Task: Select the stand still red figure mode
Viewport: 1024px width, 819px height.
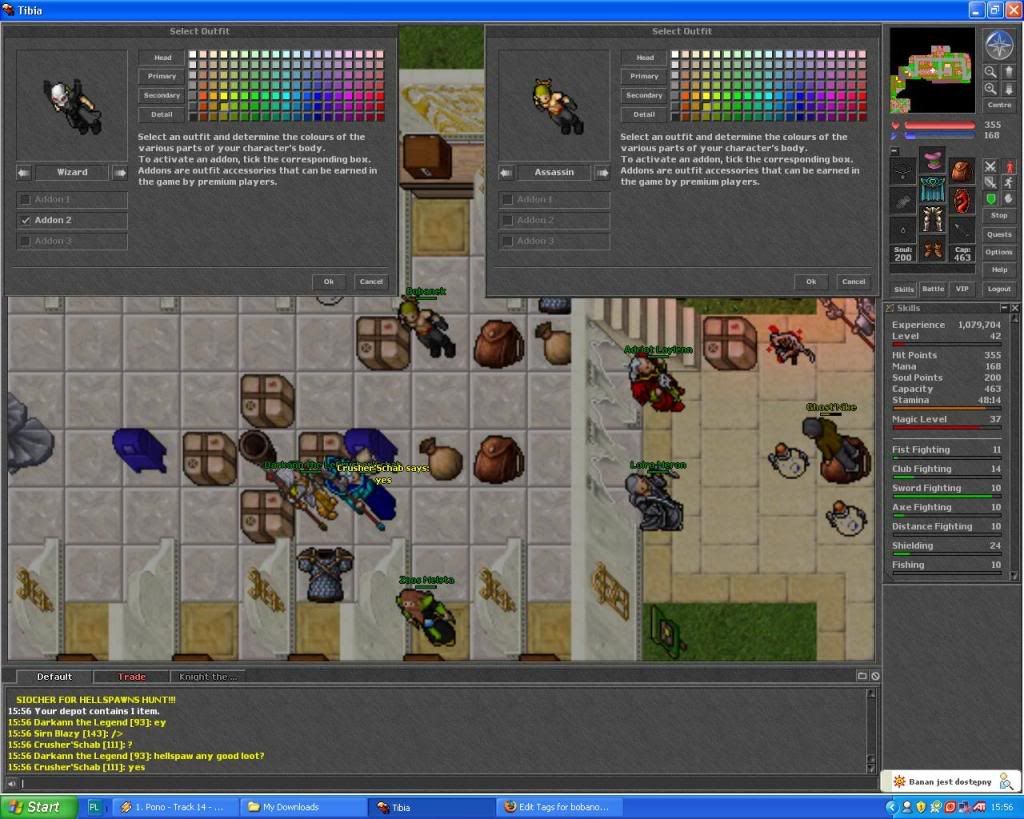Action: click(x=1010, y=166)
